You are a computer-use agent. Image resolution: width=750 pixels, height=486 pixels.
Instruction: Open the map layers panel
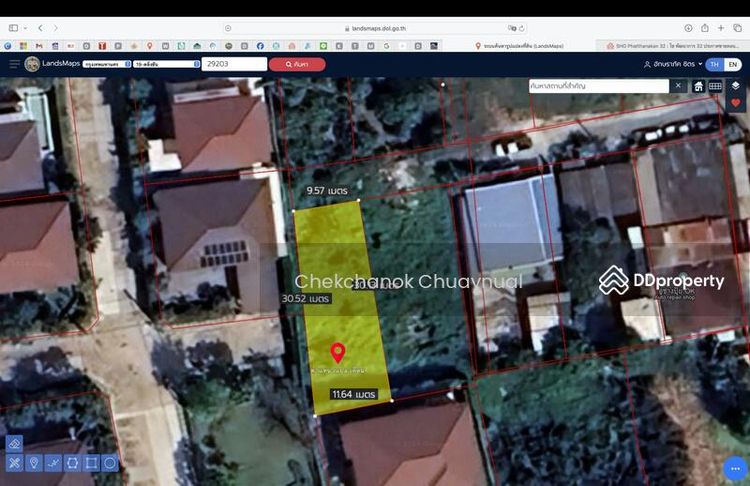(x=735, y=86)
